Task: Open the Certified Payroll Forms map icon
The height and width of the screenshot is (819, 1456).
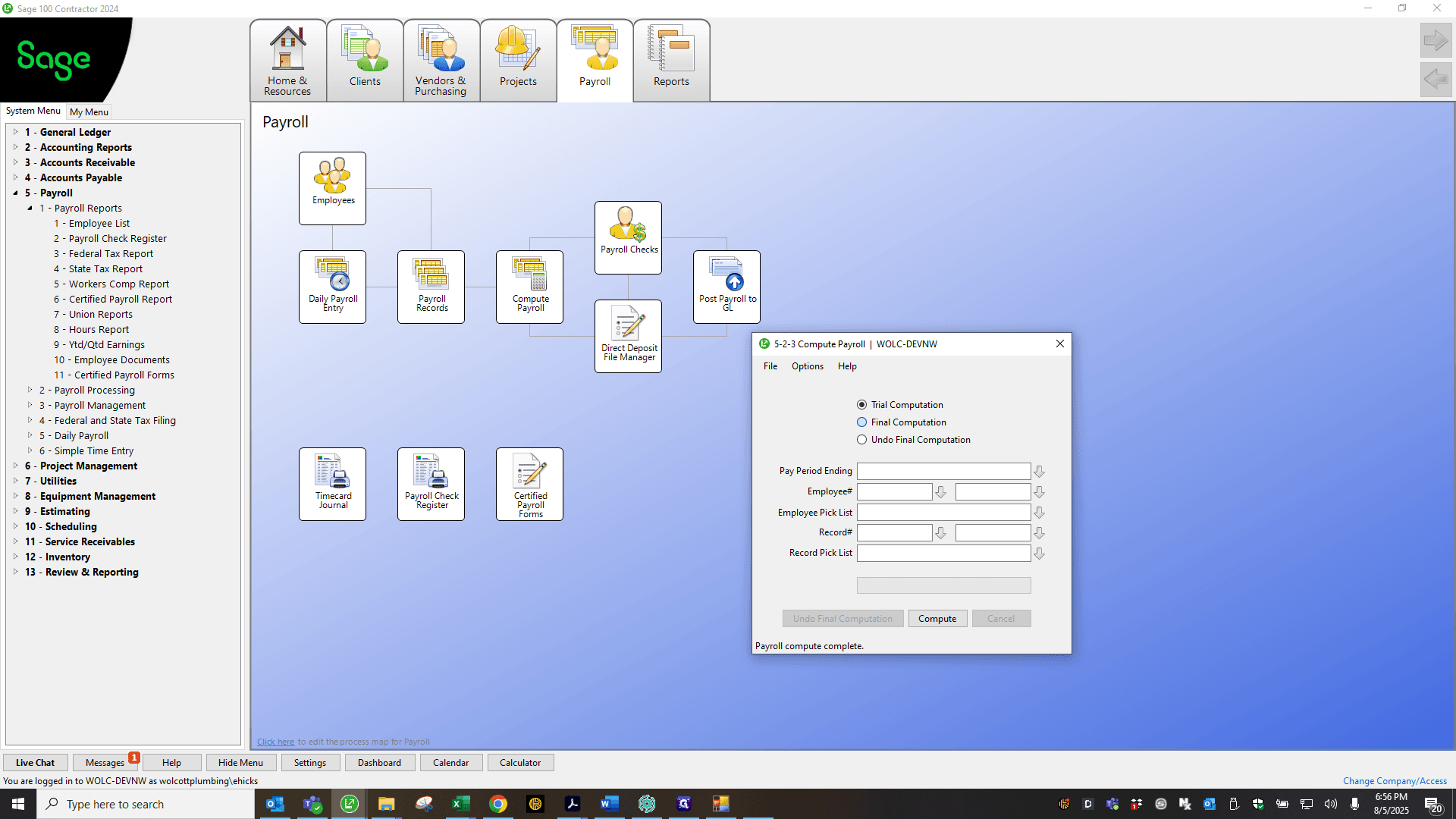Action: tap(529, 484)
